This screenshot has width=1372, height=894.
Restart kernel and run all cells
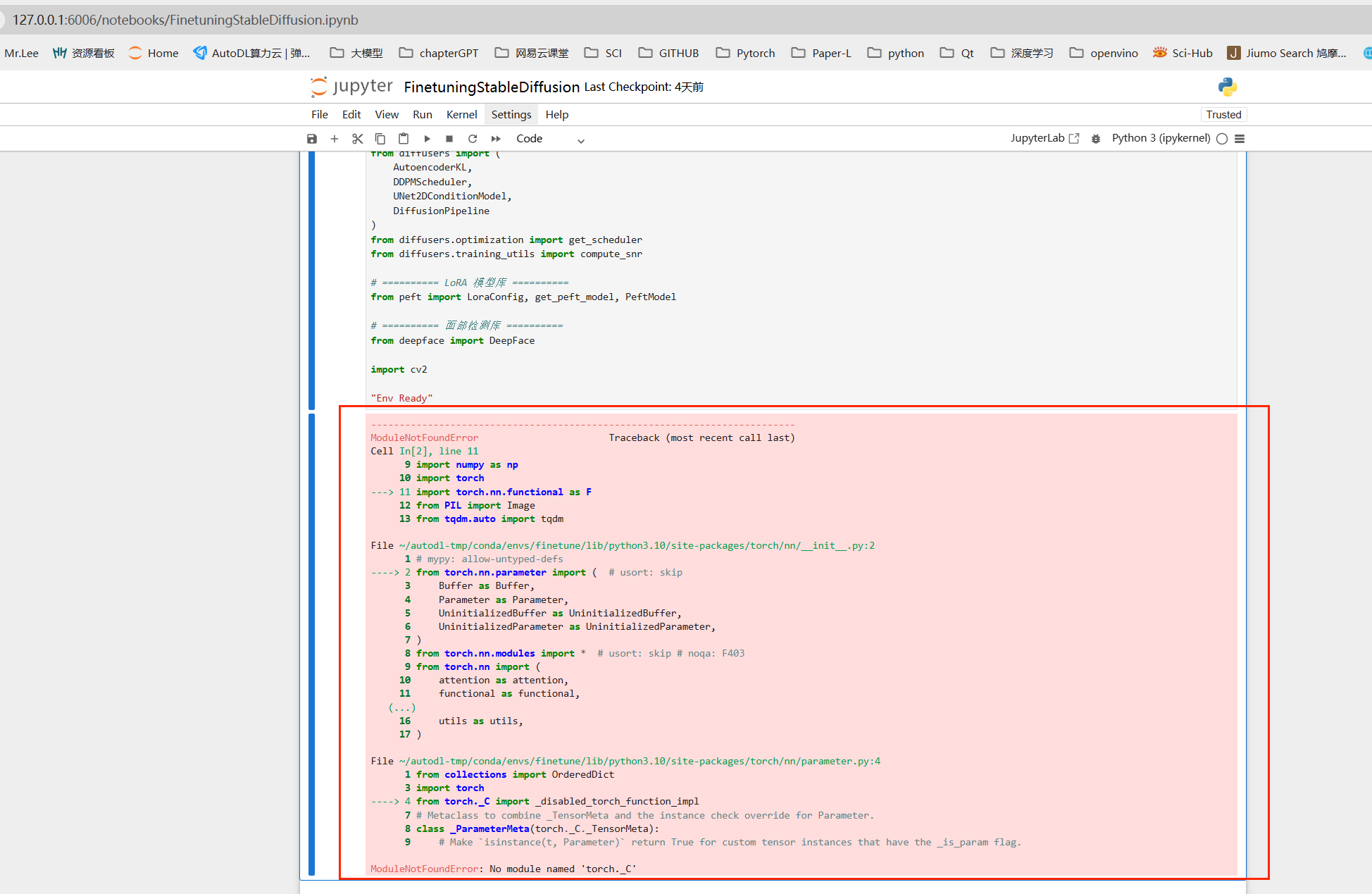coord(496,139)
